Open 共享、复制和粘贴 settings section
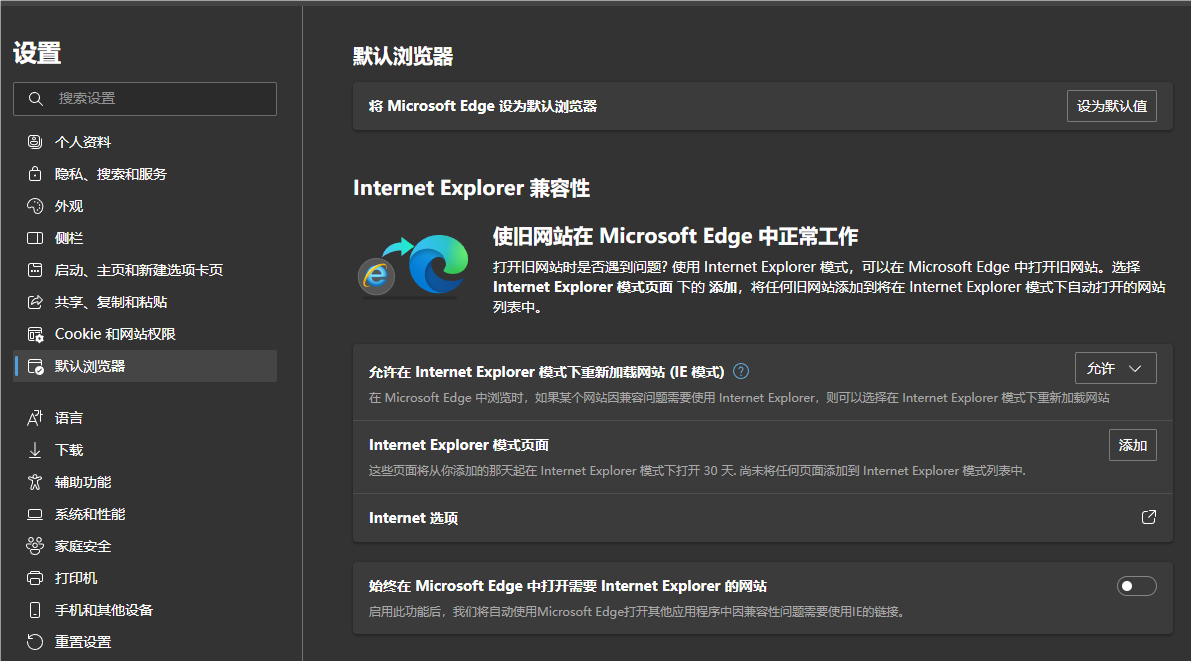The image size is (1191, 661). 110,302
